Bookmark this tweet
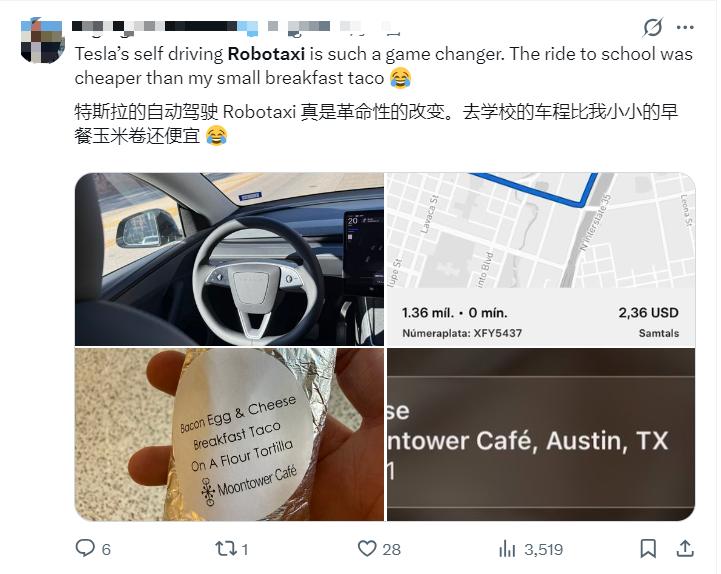721x574 pixels. pos(648,548)
